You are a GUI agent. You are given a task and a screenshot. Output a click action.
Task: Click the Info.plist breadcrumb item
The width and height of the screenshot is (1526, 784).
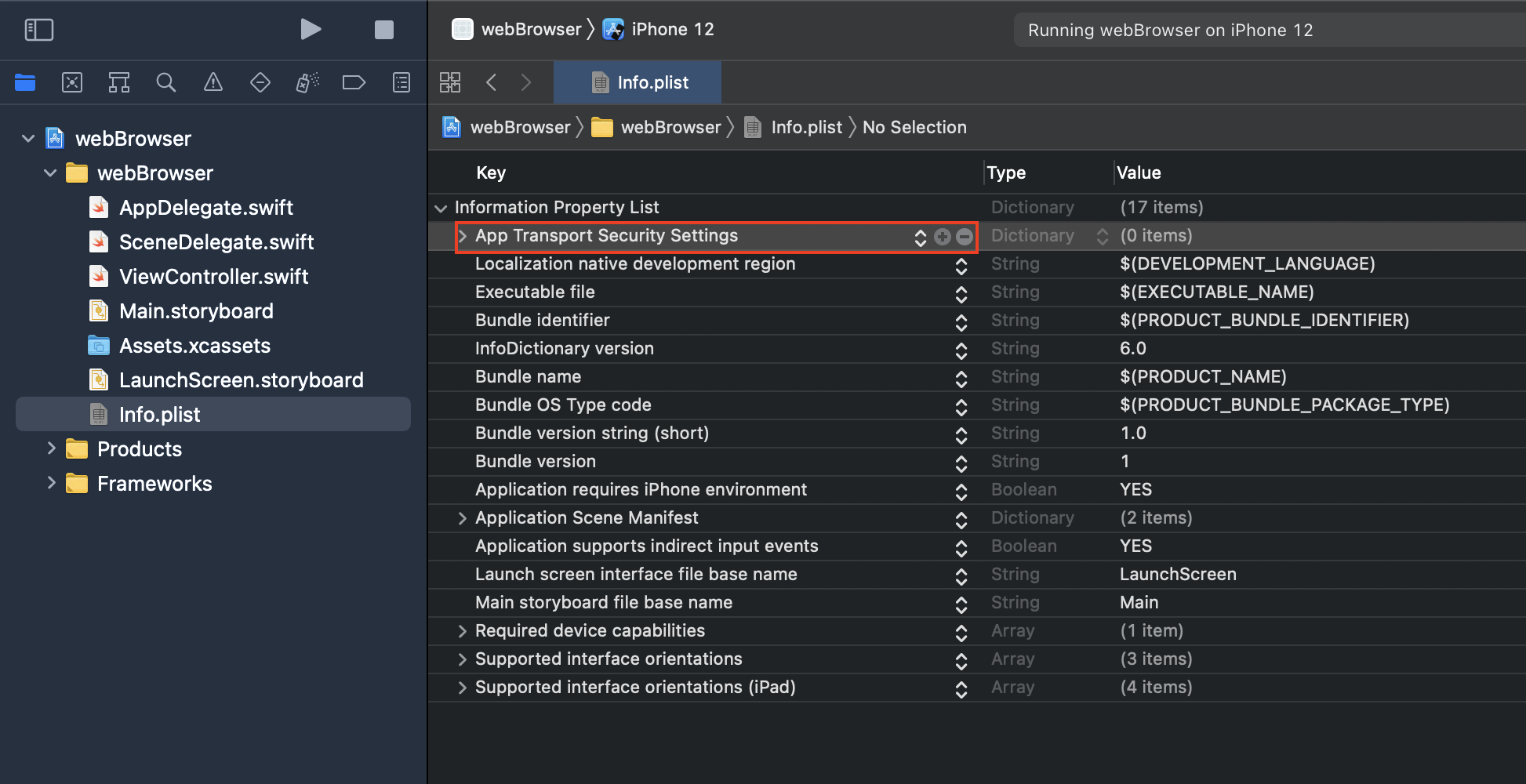point(793,127)
